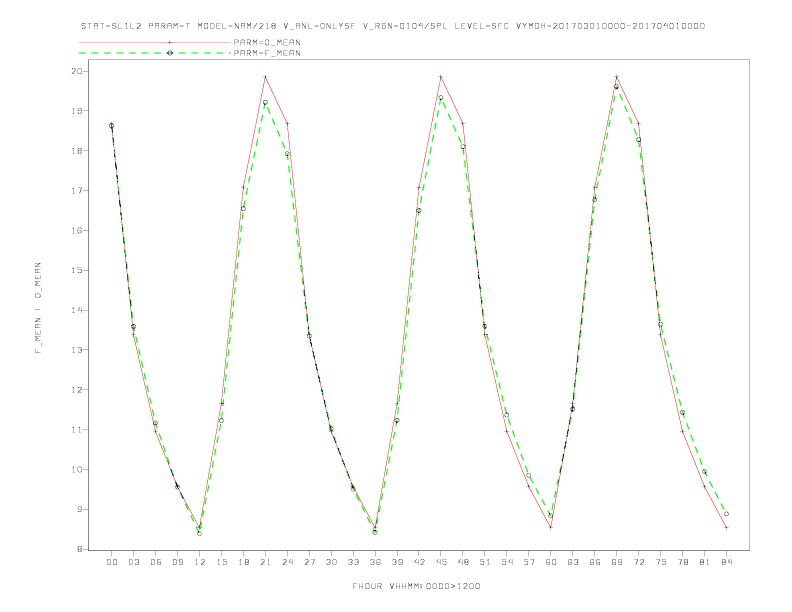792x612 pixels.
Task: Click the x-axis forecast hour label 69
Action: 617,562
